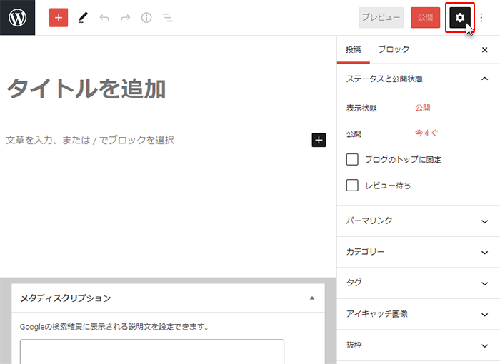Click the Google search description help text

[x=114, y=327]
